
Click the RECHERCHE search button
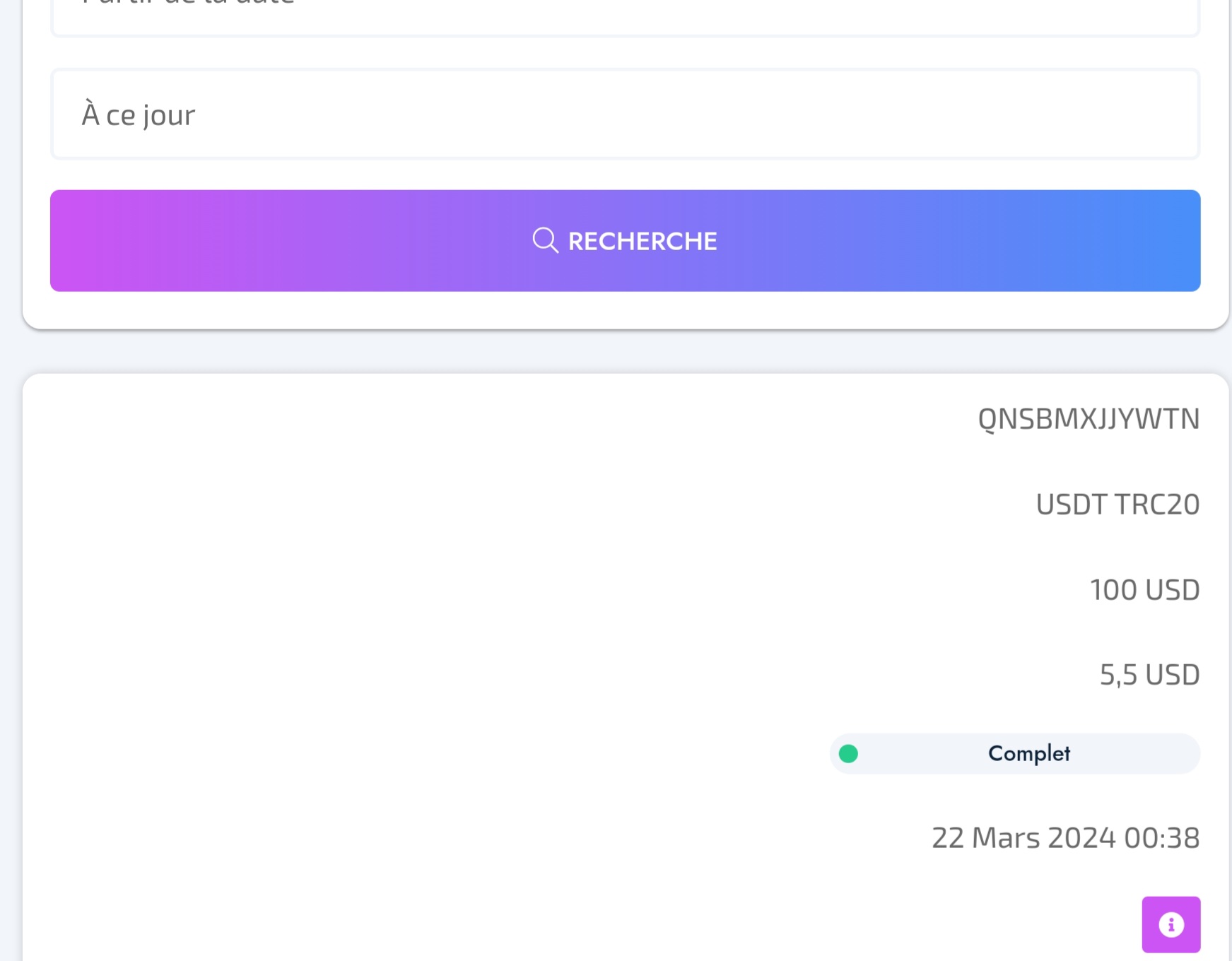coord(625,240)
